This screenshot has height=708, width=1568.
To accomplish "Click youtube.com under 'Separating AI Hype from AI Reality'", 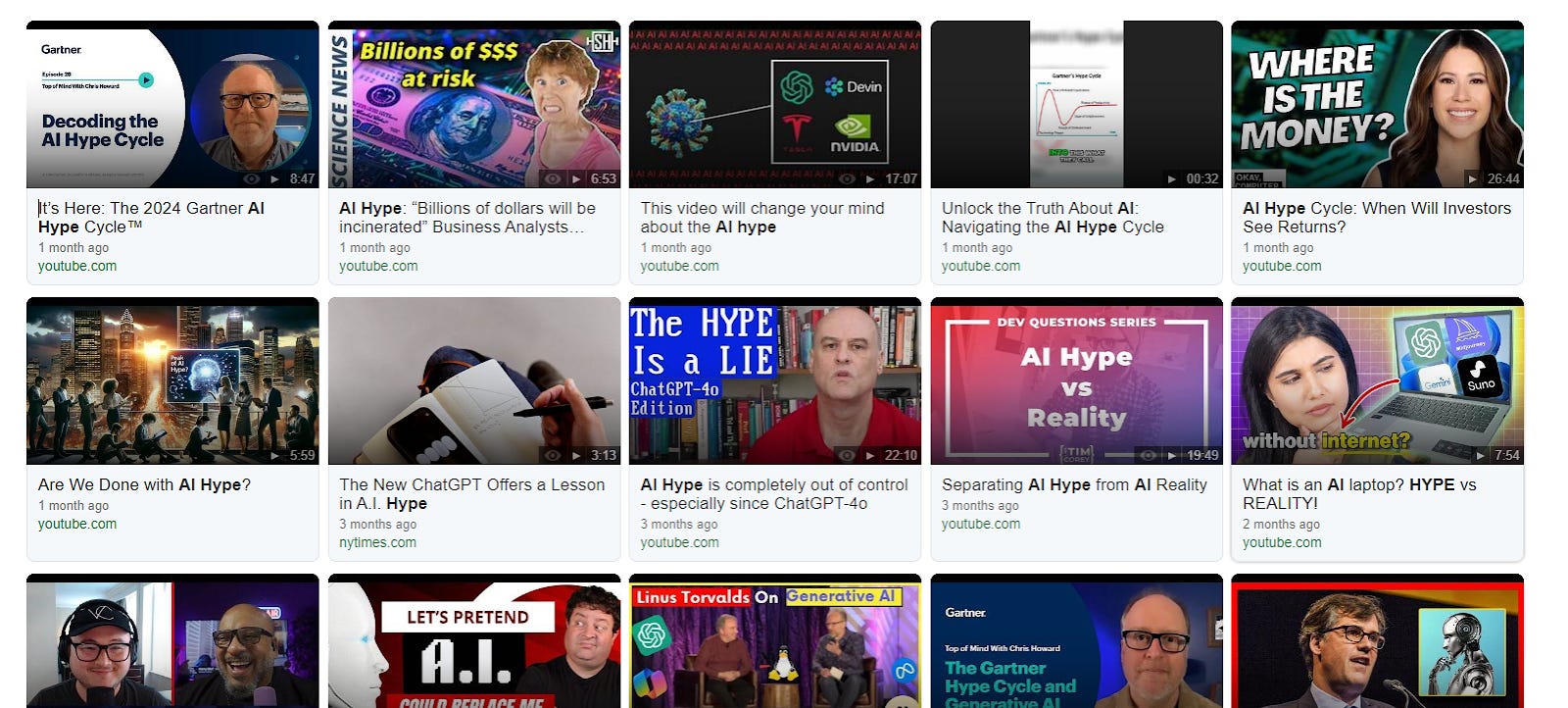I will click(x=981, y=524).
